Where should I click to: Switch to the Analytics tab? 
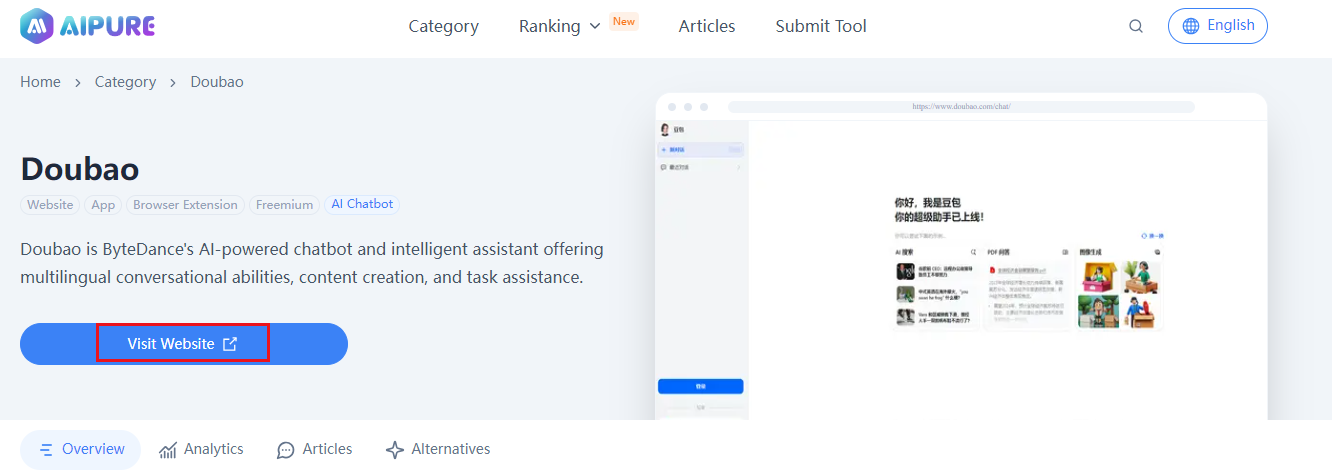(x=201, y=449)
